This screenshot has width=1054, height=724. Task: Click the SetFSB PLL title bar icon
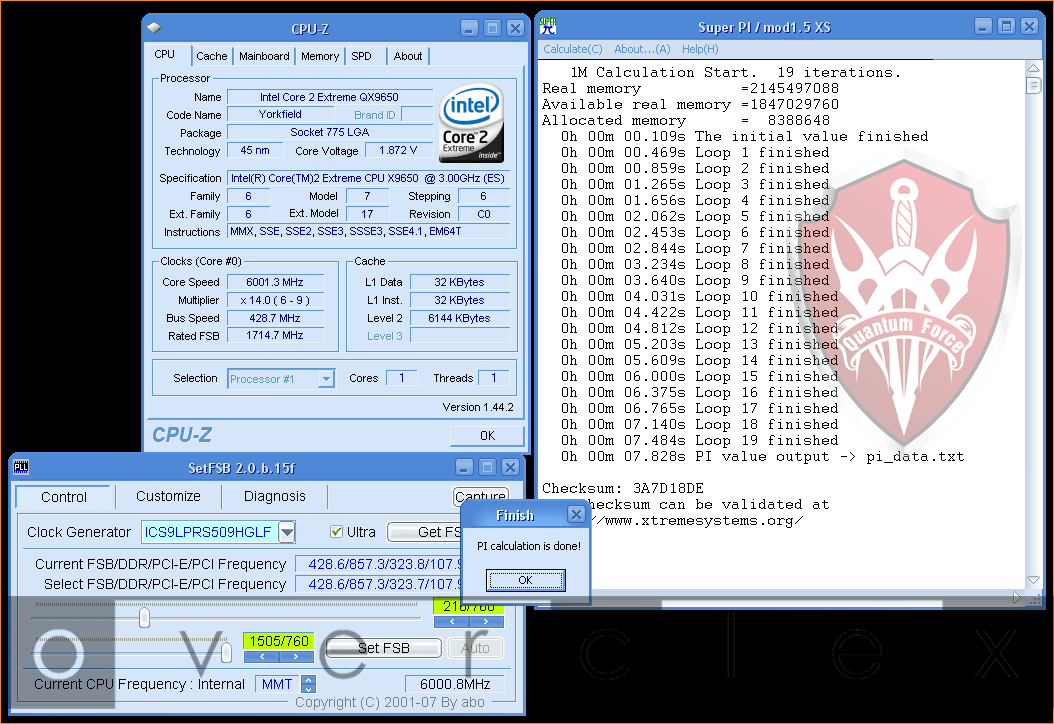point(21,467)
